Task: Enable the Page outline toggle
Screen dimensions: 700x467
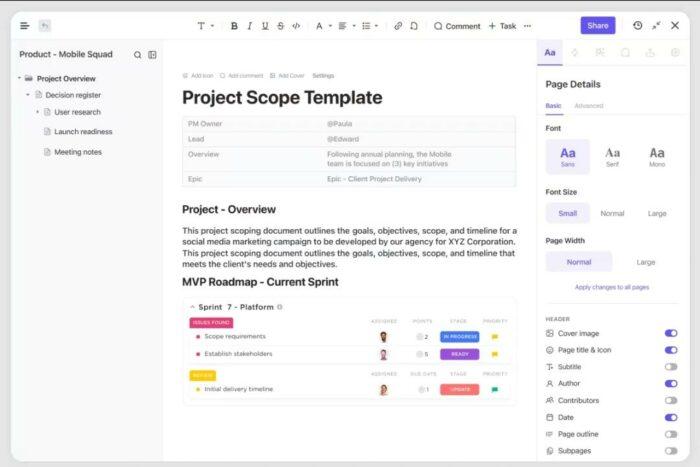Action: click(x=670, y=434)
